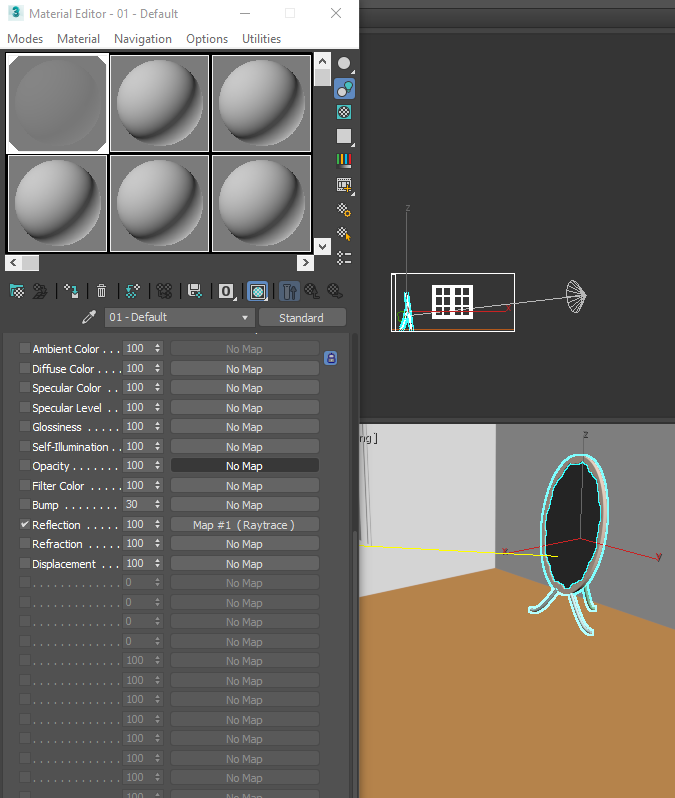
Task: Open the Sample Type flyout sphere icon
Action: click(344, 64)
